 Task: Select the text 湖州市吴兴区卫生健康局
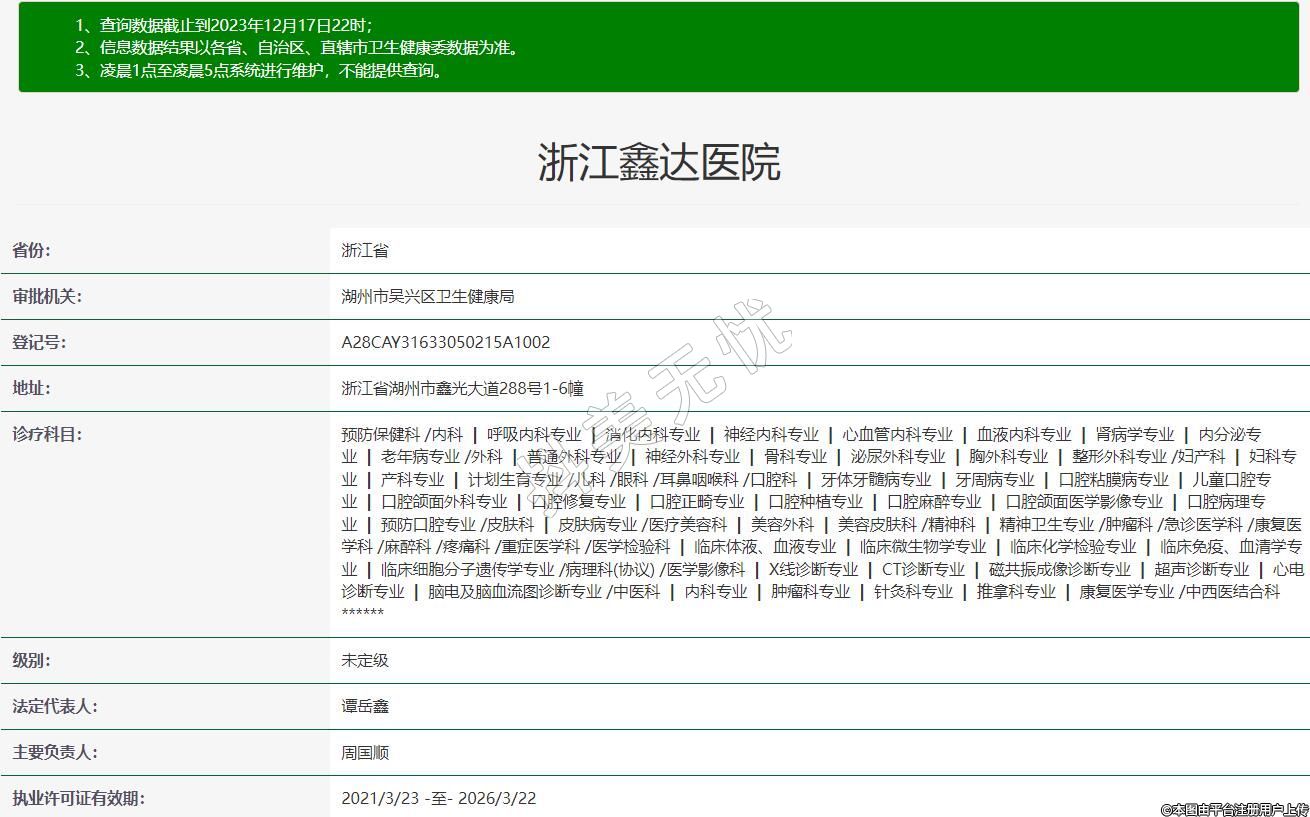tap(427, 296)
